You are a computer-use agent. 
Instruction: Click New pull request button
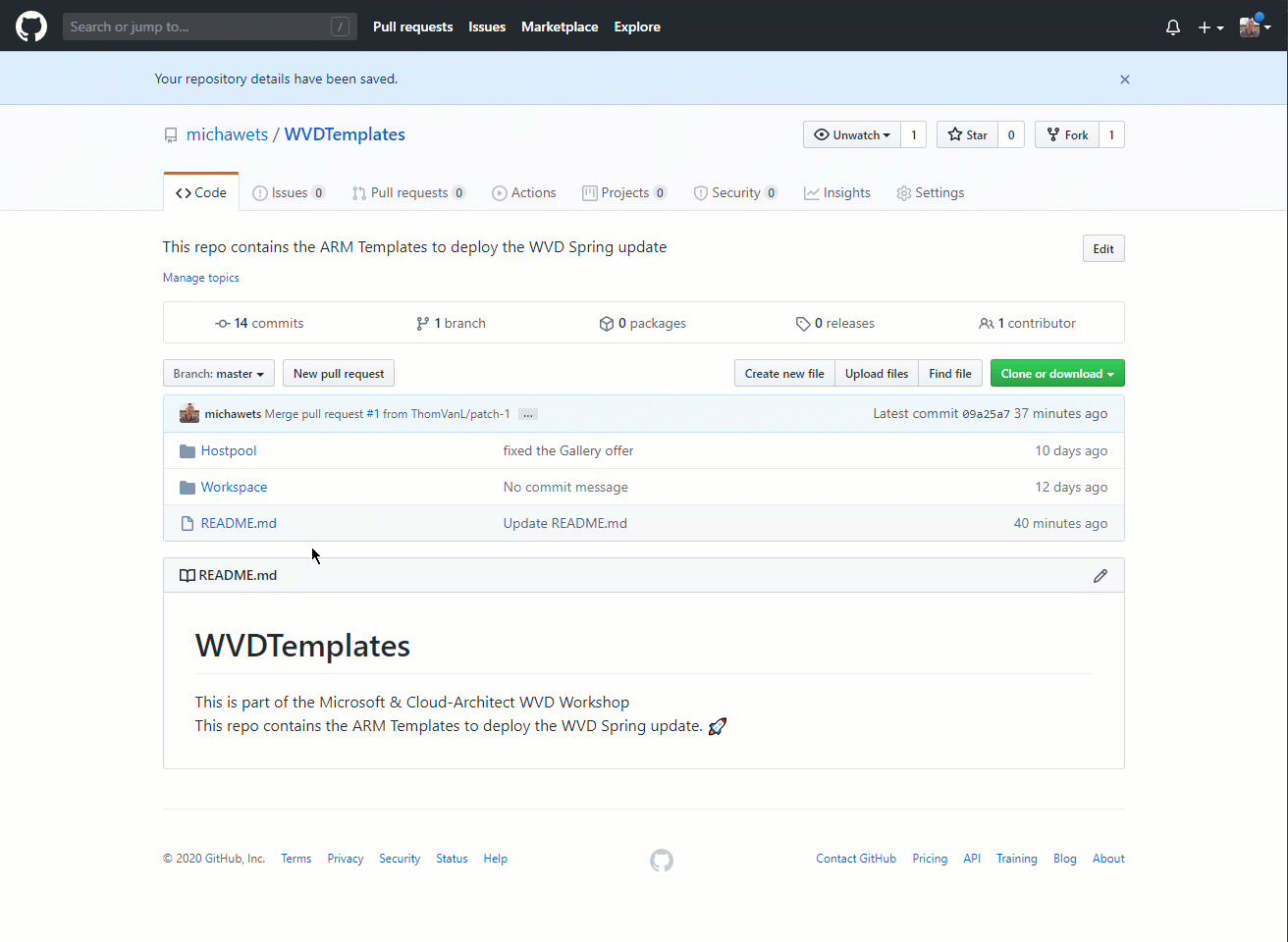[339, 374]
